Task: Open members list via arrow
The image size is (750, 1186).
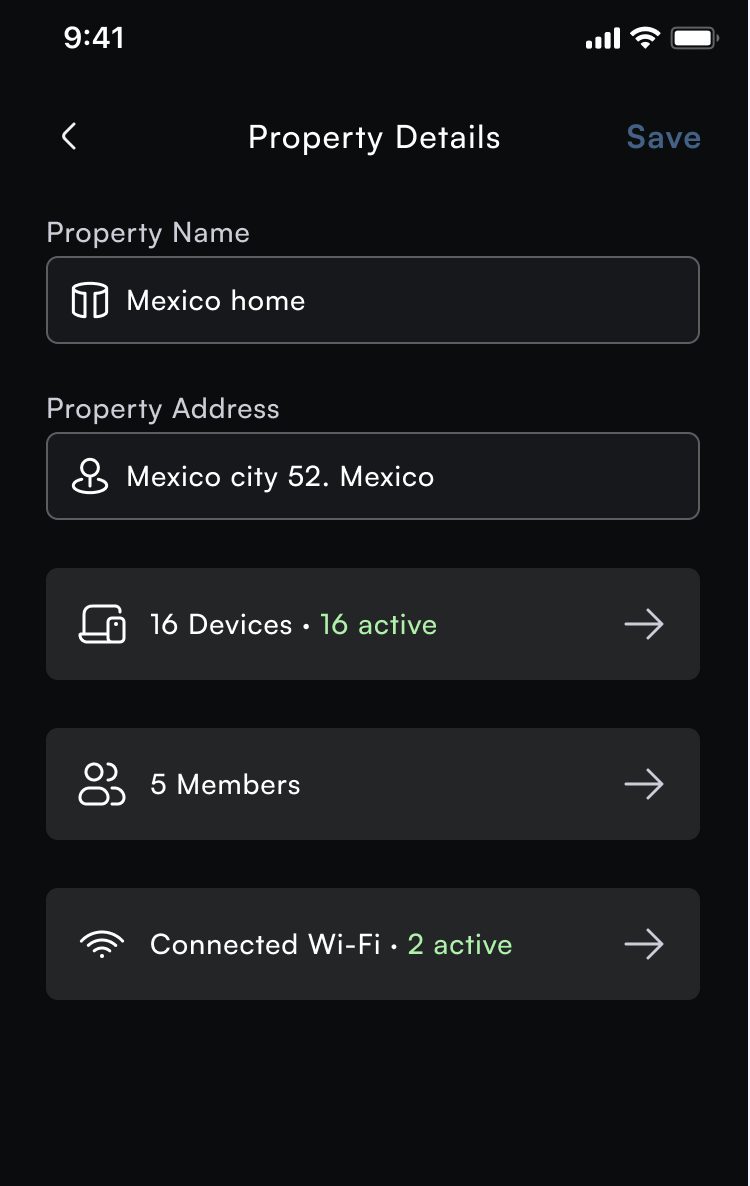Action: point(644,784)
